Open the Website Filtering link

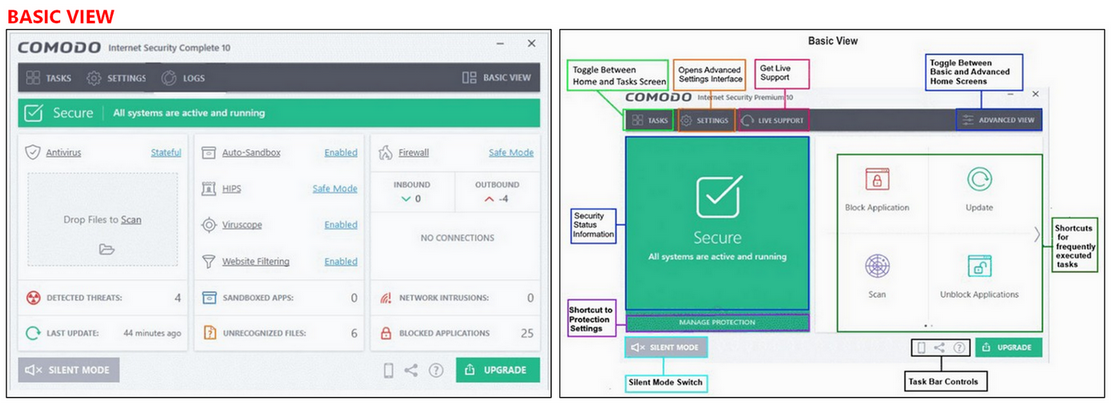point(255,262)
